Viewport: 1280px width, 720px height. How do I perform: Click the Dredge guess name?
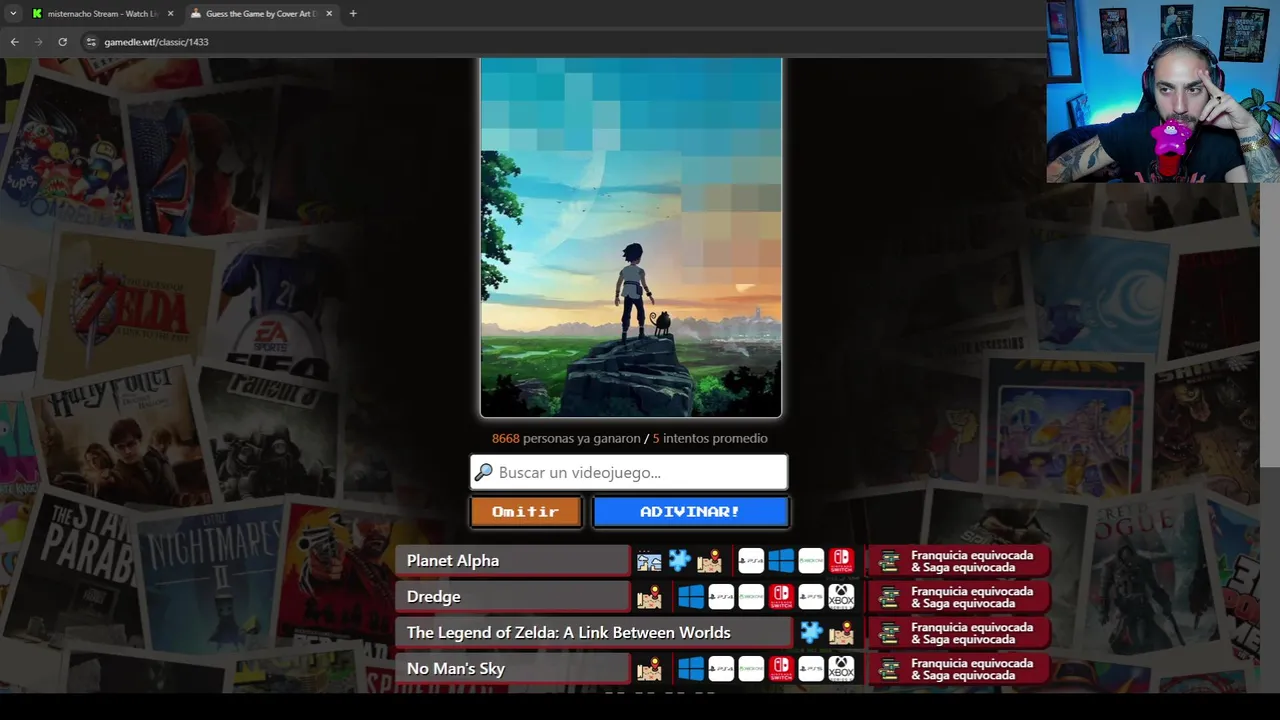tap(434, 597)
